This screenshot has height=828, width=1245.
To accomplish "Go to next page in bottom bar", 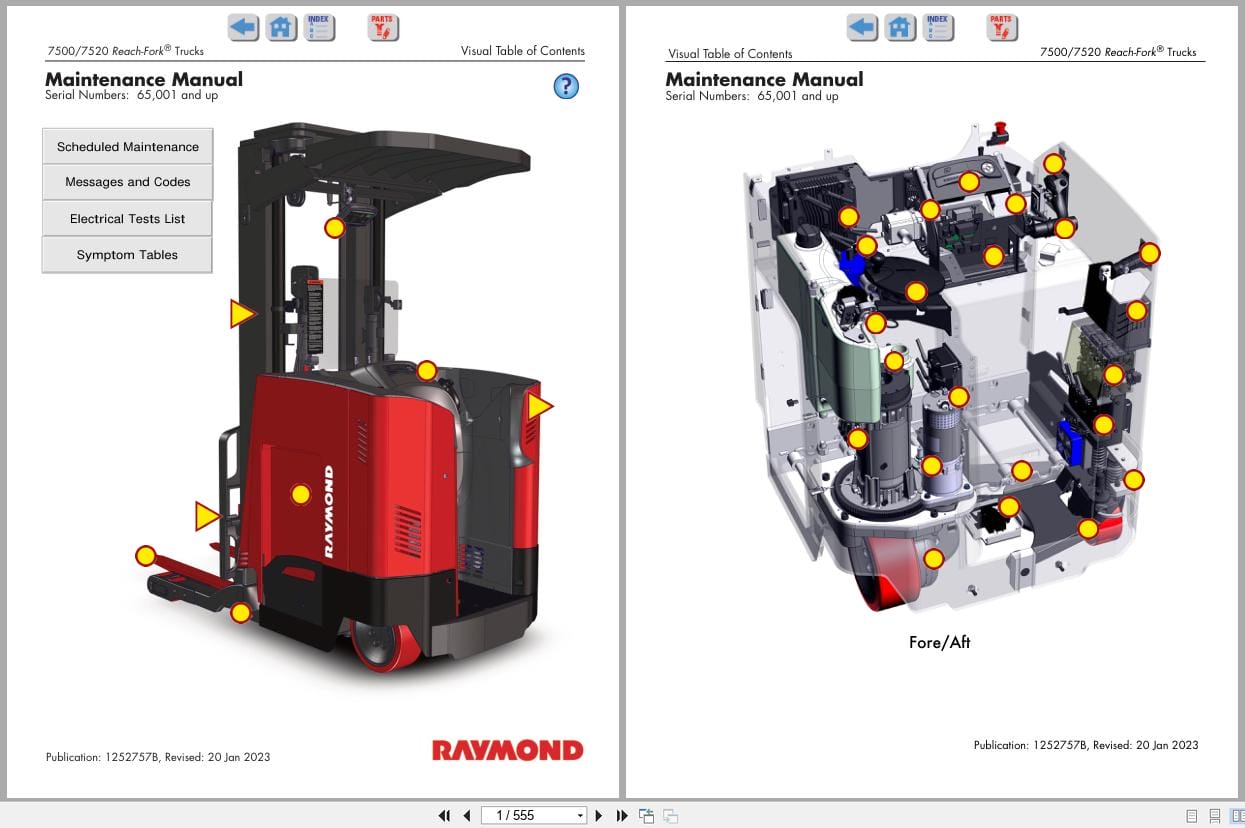I will point(599,816).
